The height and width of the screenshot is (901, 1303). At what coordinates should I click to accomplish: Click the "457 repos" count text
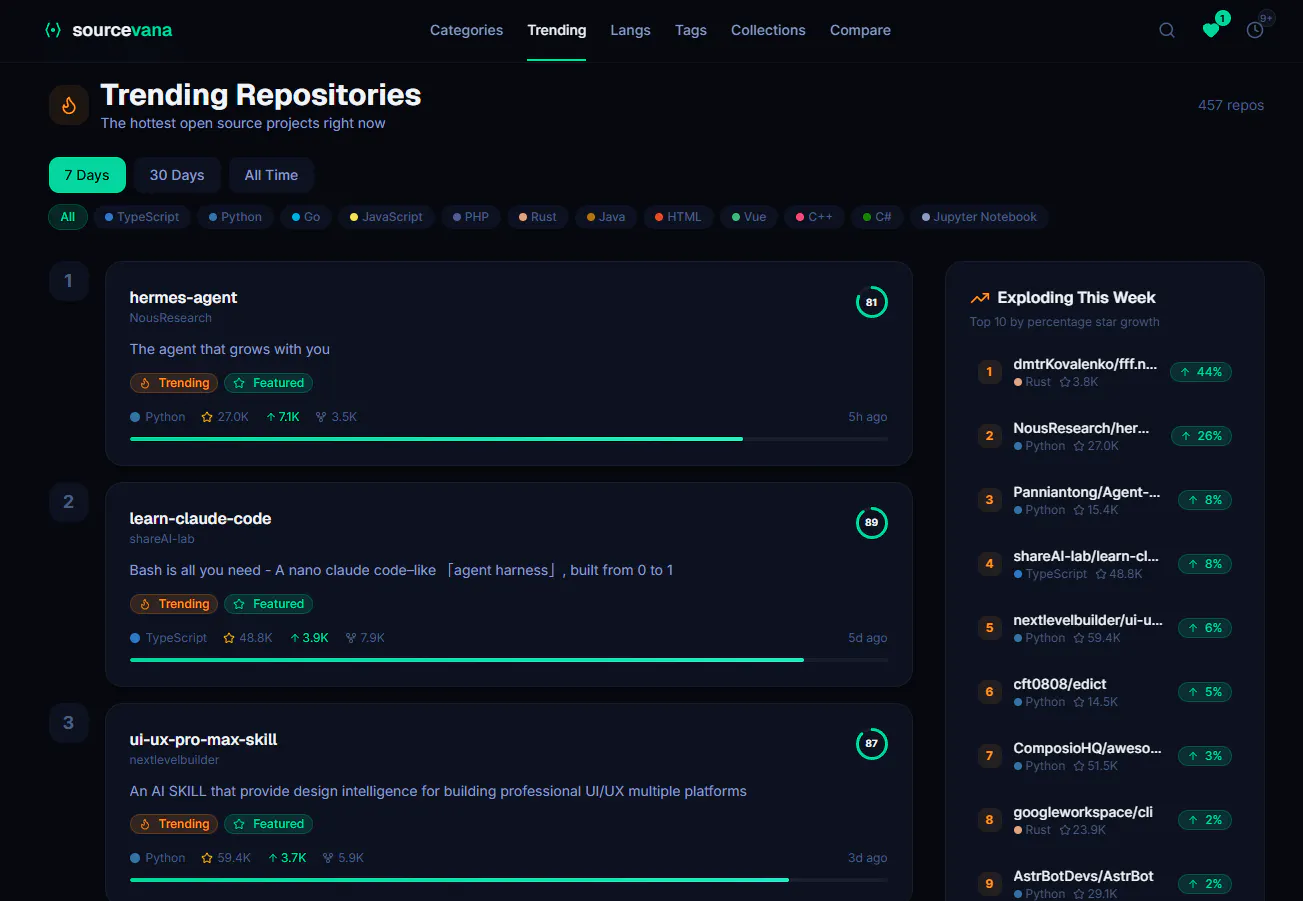(1231, 105)
